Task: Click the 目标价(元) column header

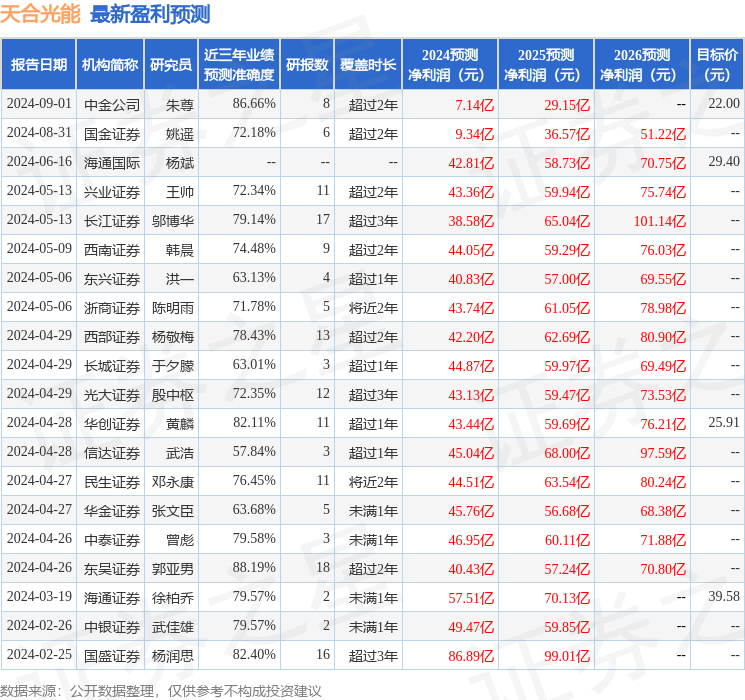Action: coord(716,65)
